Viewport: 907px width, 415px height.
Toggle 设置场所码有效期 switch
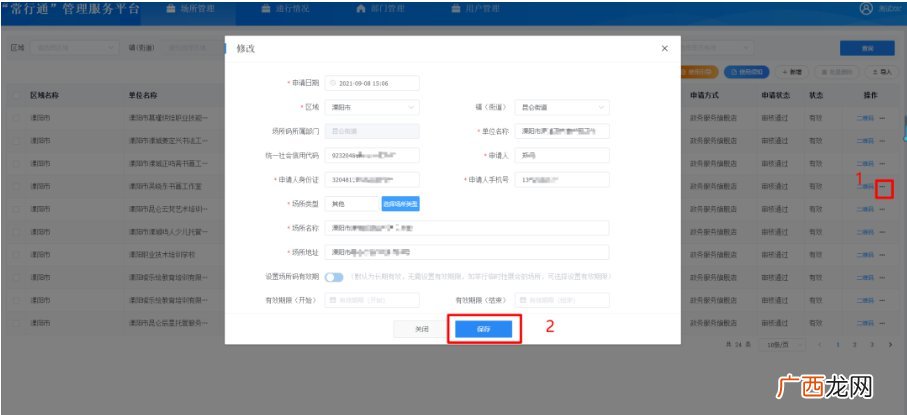pos(334,277)
